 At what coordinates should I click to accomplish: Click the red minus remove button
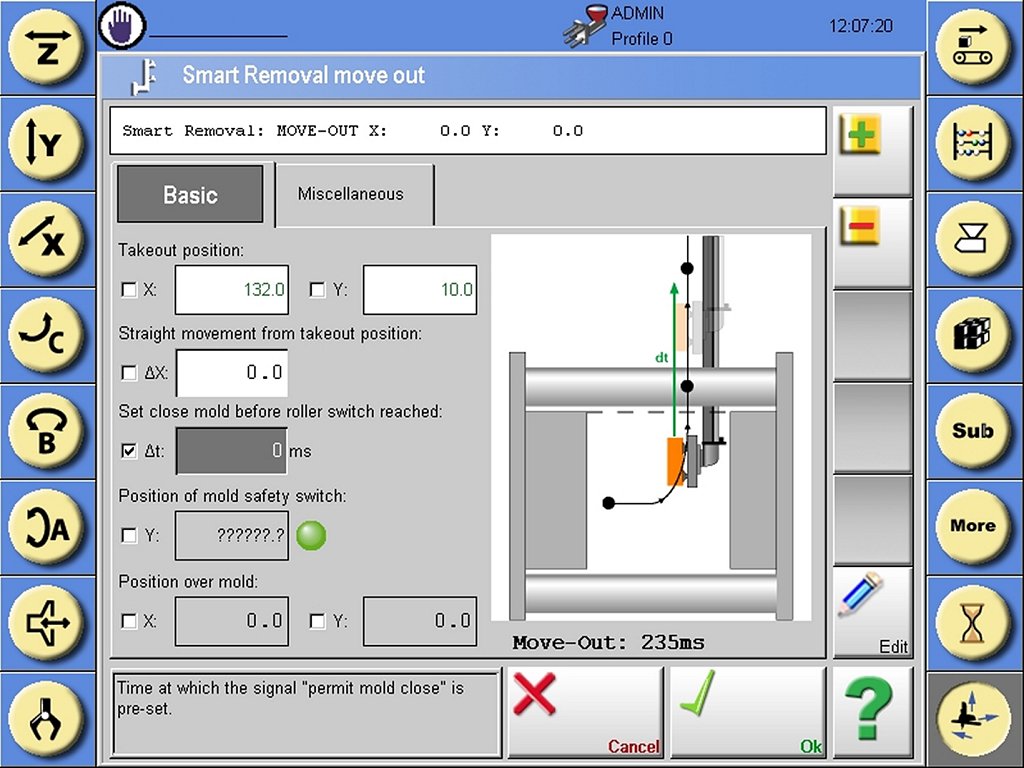click(x=859, y=230)
